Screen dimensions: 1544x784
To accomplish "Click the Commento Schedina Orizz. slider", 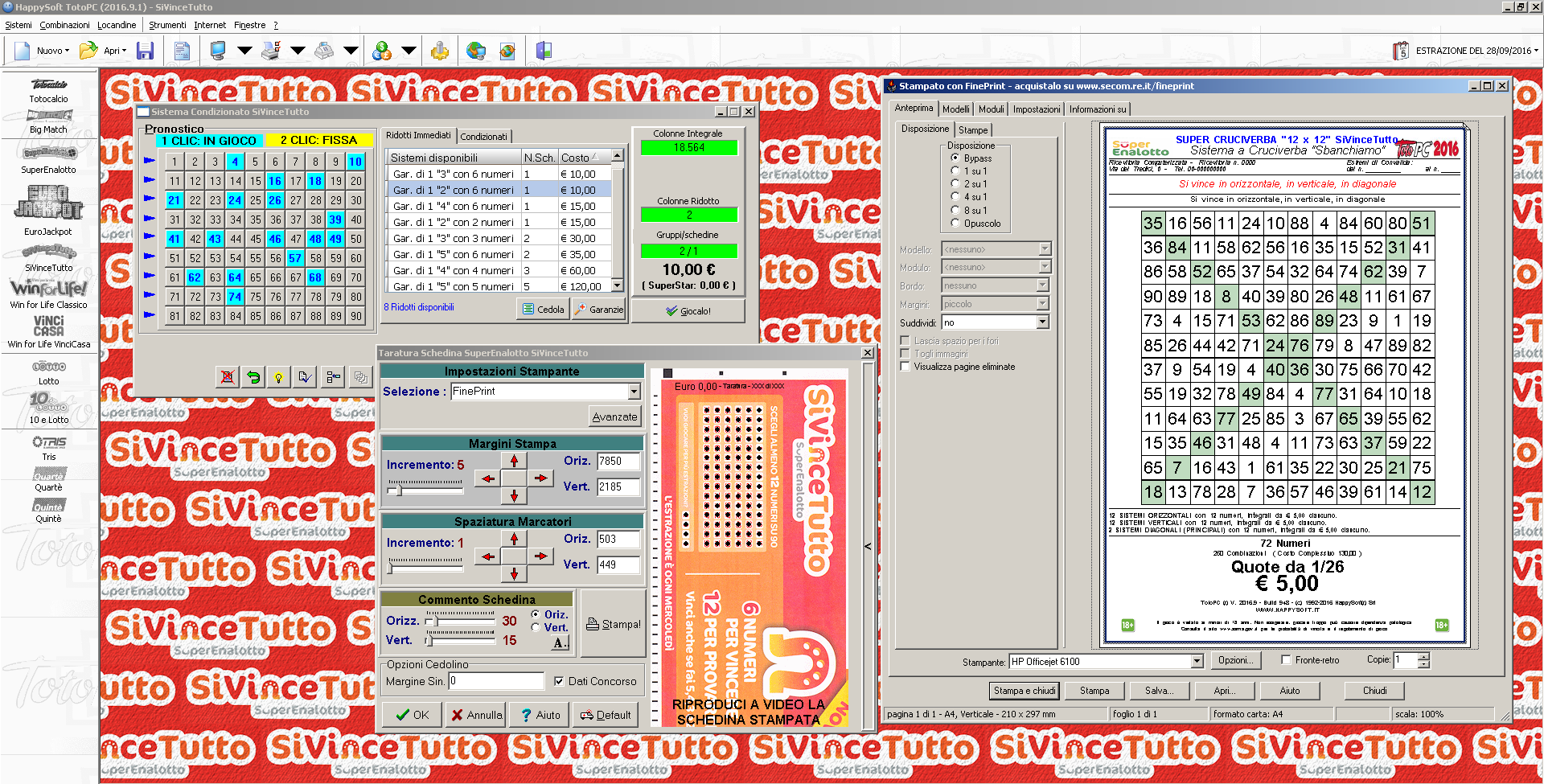I will (x=461, y=621).
